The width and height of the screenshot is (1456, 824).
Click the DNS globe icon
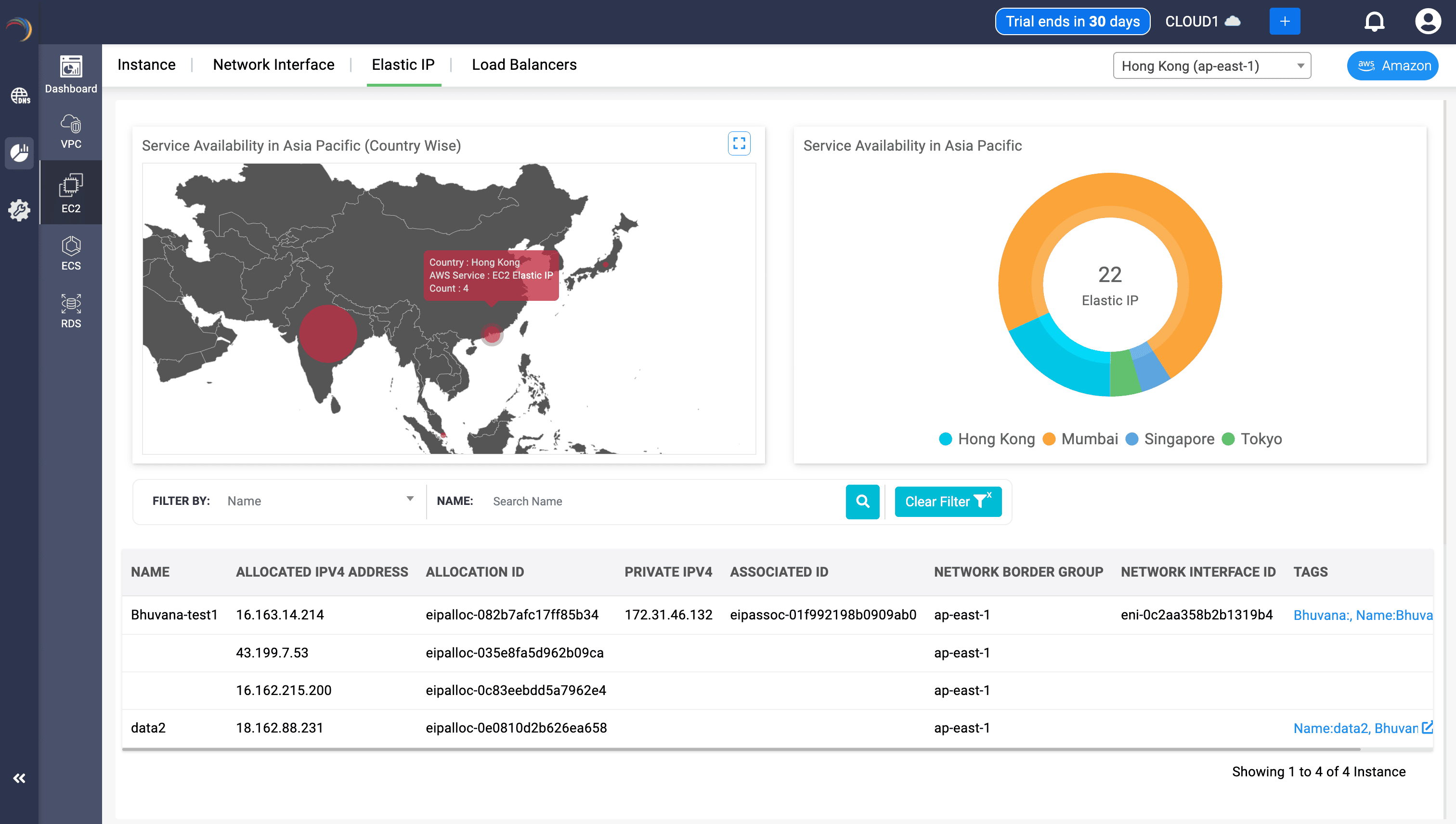point(20,96)
